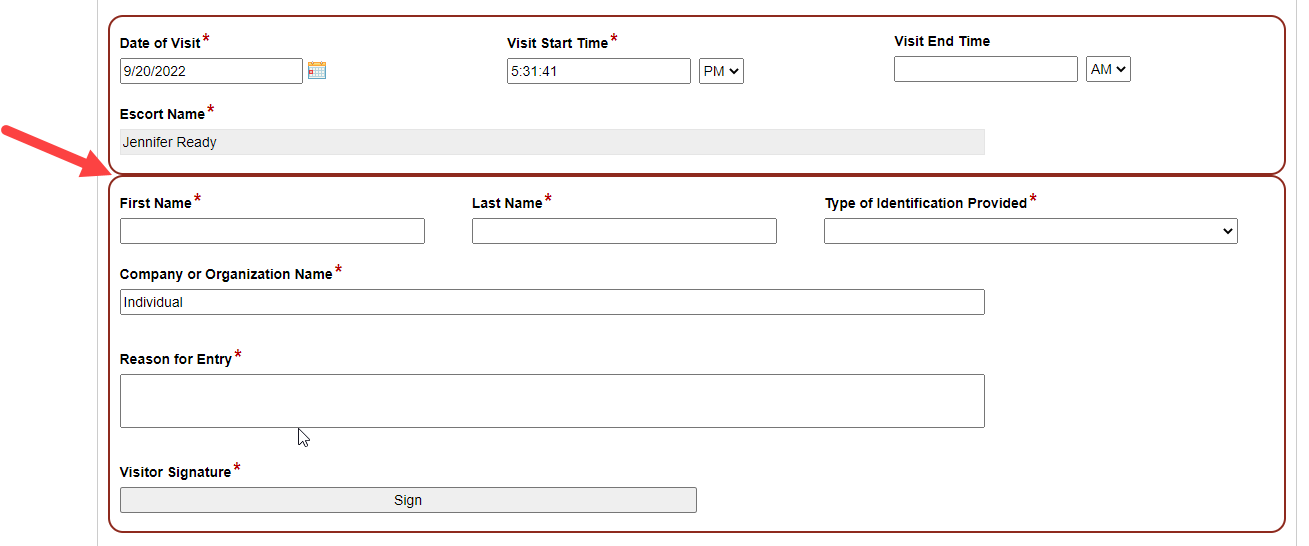1309x546 pixels.
Task: Click the Company or Organization Name label
Action: tap(225, 274)
